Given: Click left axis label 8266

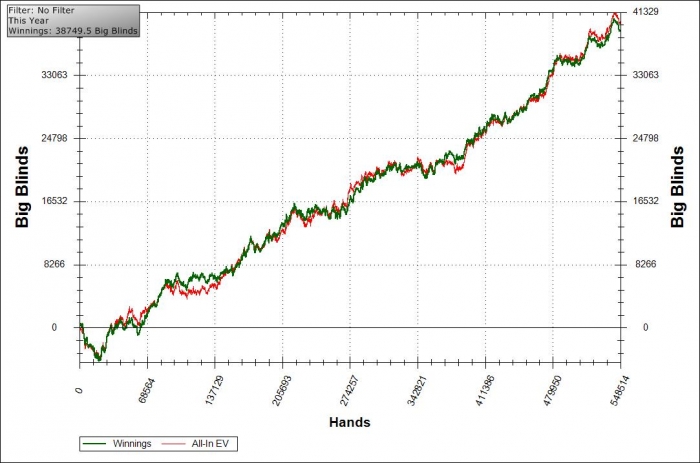Looking at the screenshot, I should tap(54, 264).
